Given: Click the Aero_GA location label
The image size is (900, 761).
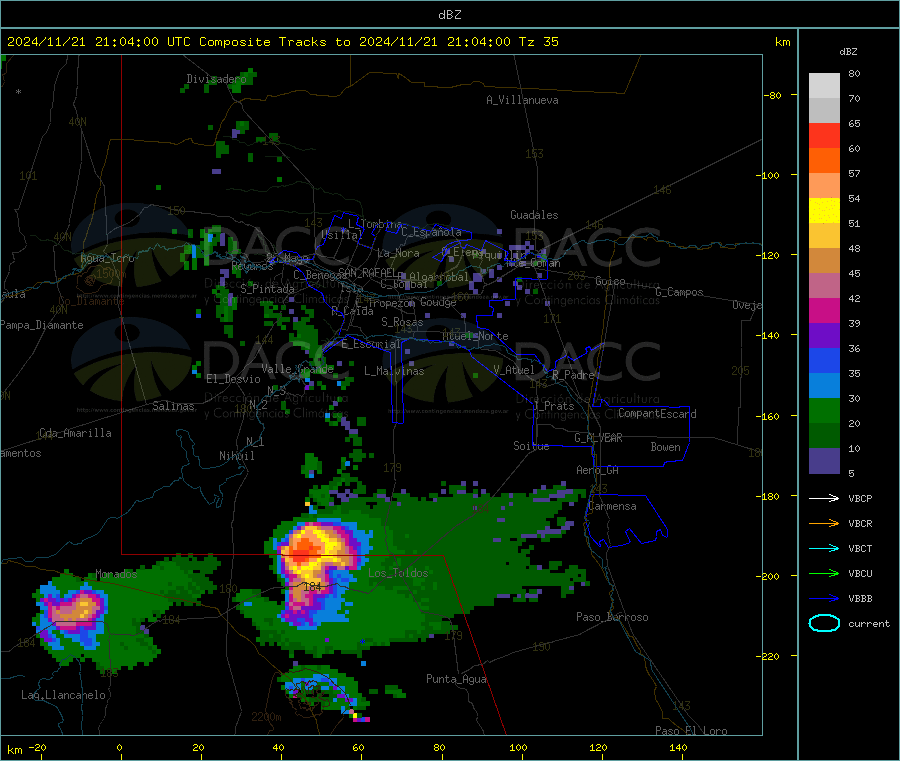Looking at the screenshot, I should 598,470.
